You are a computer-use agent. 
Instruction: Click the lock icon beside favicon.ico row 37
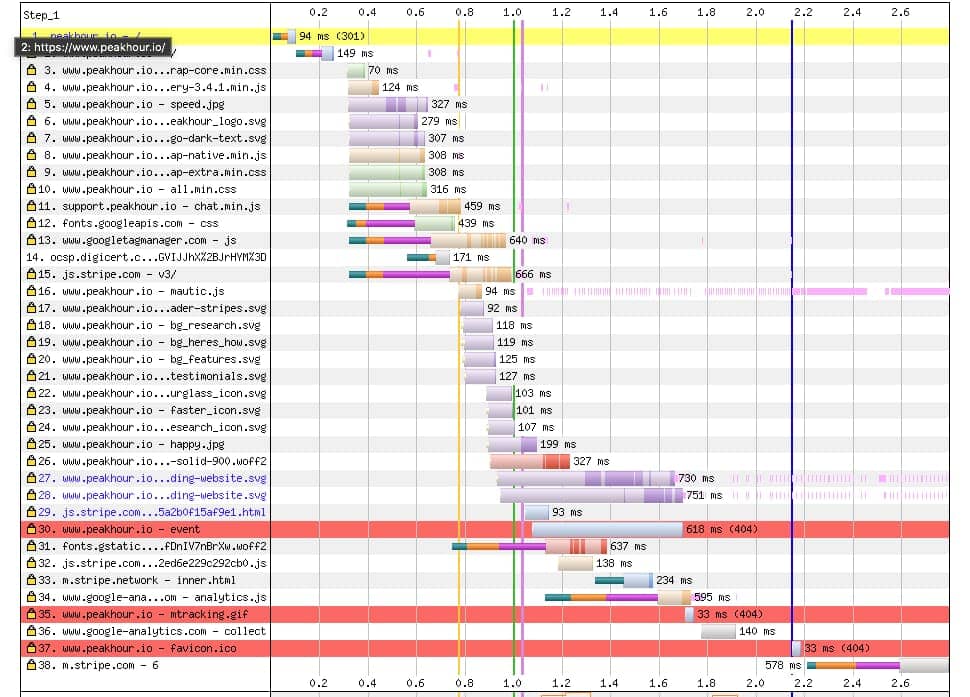click(x=32, y=648)
